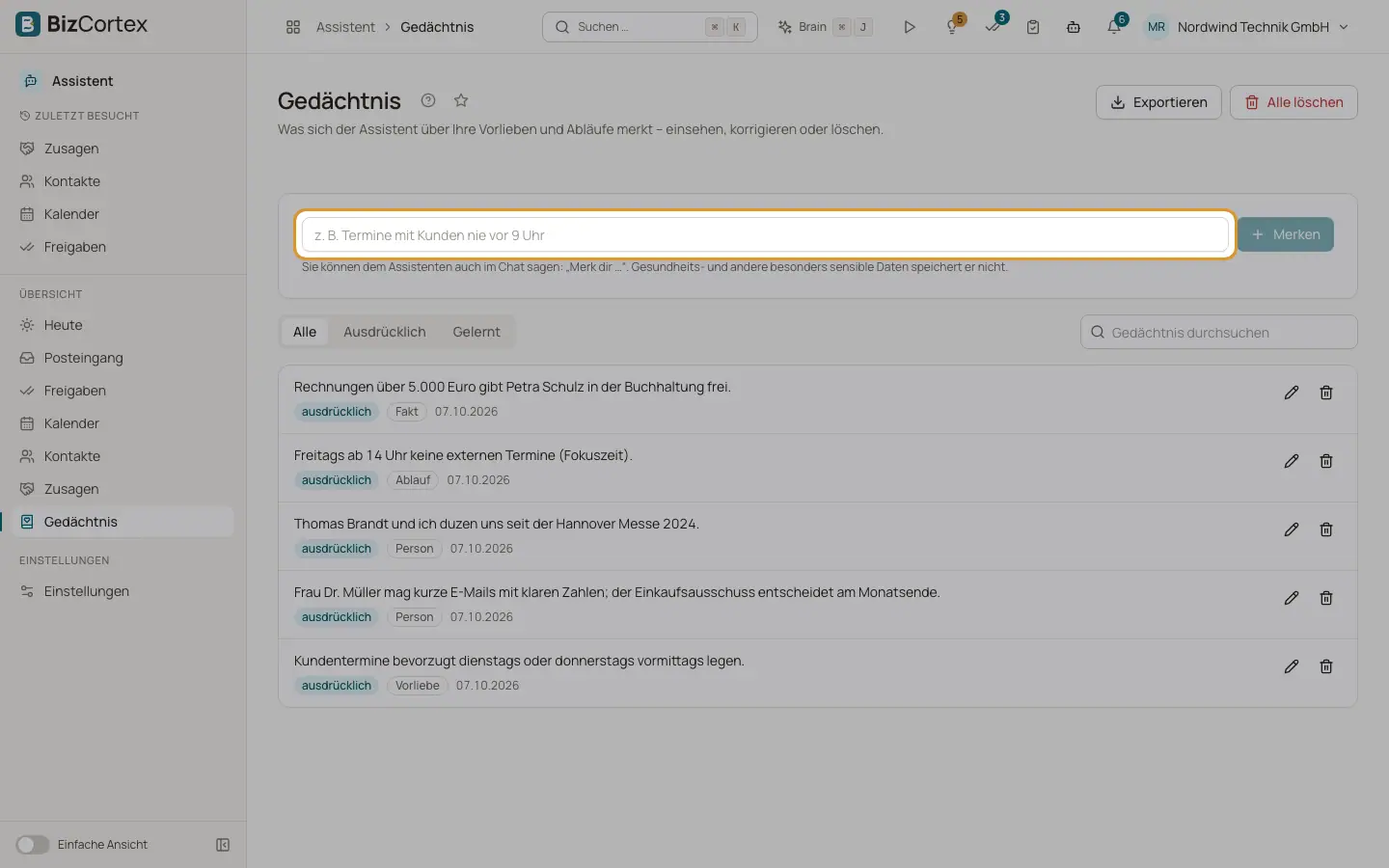Edit the Thomas Brandt memory entry
1389x868 pixels.
1292,529
